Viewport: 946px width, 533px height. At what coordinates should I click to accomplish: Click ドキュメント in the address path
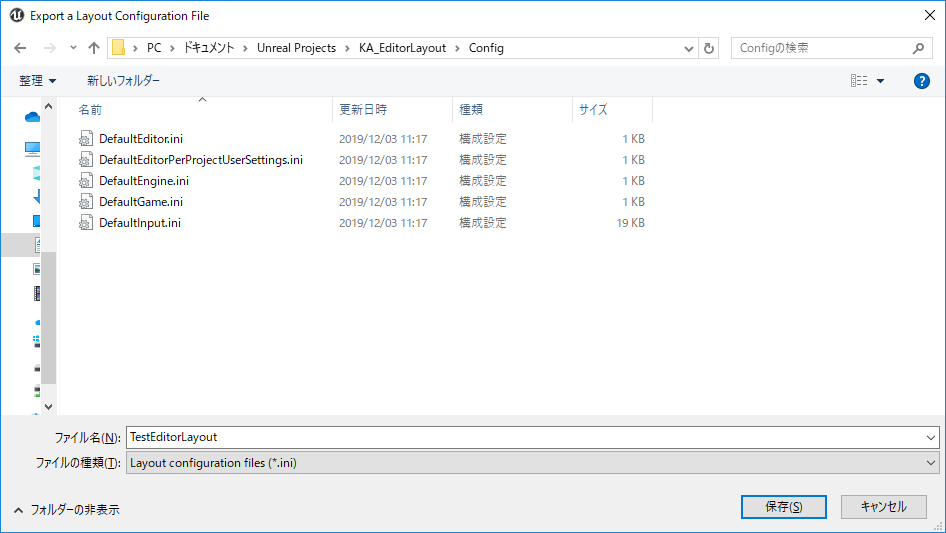pos(209,48)
